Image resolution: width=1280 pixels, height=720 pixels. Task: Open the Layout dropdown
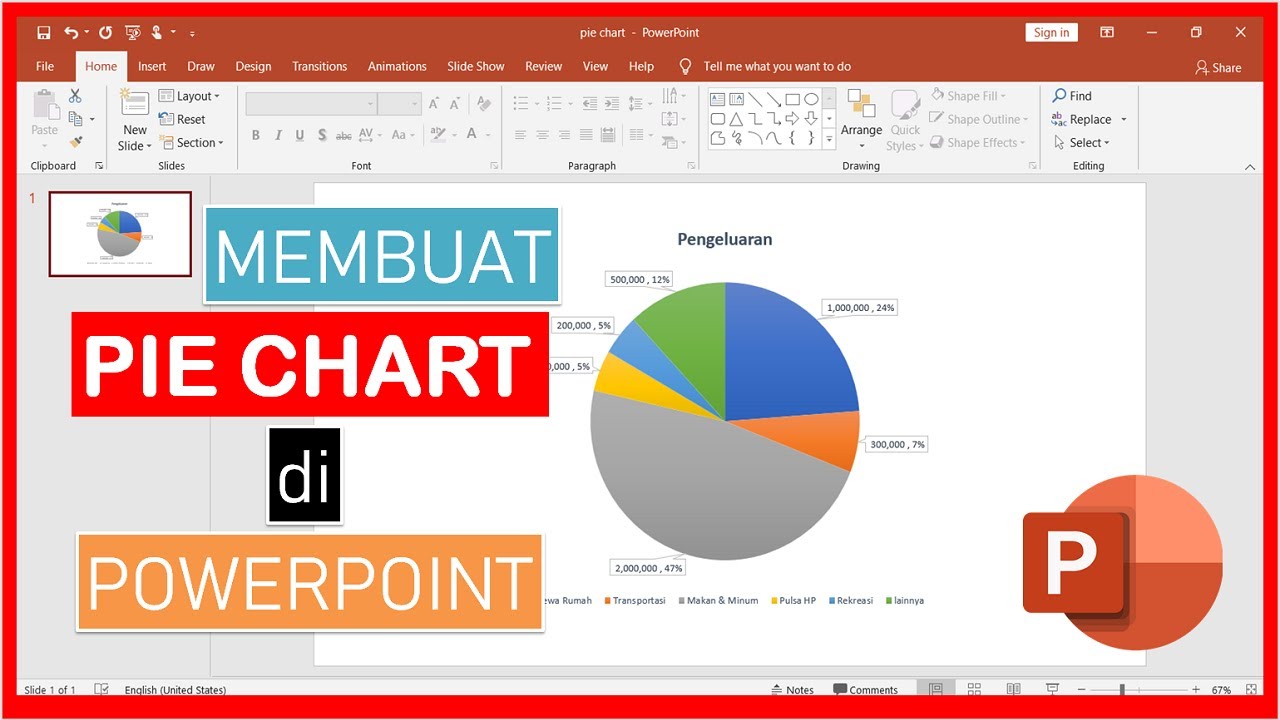tap(190, 96)
